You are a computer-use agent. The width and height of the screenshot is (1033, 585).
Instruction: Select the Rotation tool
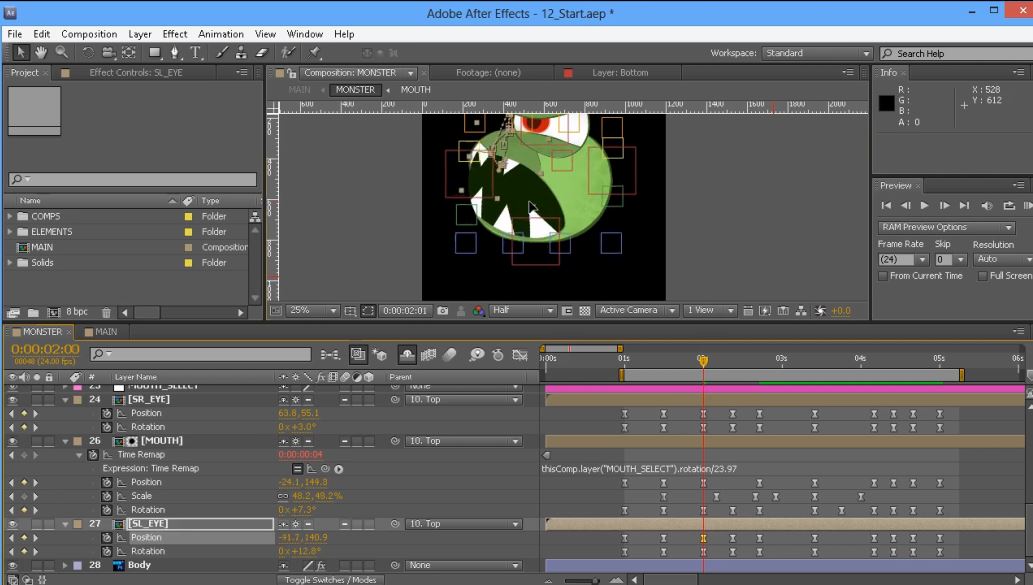click(88, 53)
